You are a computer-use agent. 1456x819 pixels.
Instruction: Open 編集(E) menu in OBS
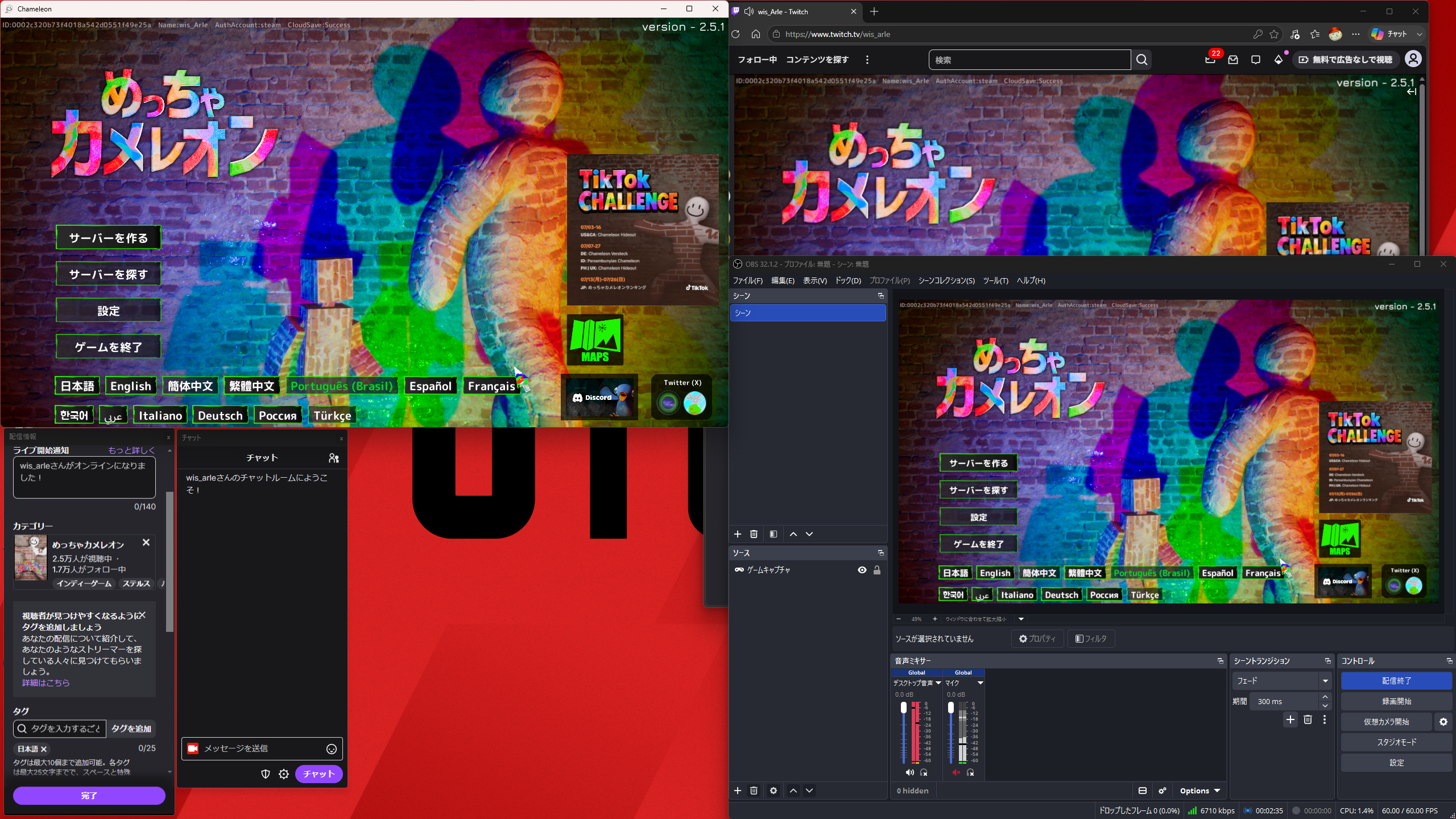(x=783, y=280)
